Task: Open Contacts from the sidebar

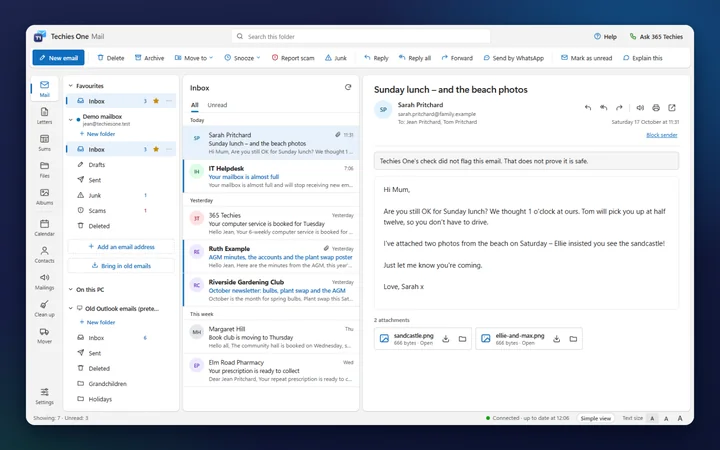Action: click(x=45, y=254)
